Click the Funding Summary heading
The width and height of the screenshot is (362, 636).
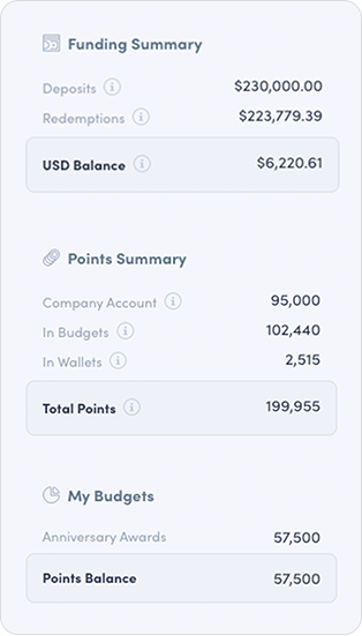click(x=135, y=44)
